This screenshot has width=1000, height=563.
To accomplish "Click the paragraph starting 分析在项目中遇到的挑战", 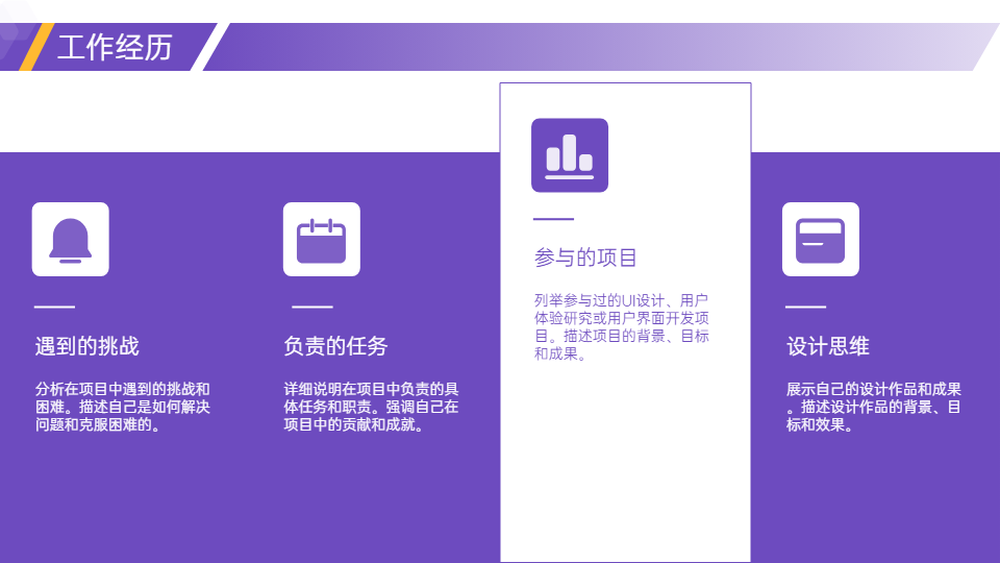I will 122,407.
